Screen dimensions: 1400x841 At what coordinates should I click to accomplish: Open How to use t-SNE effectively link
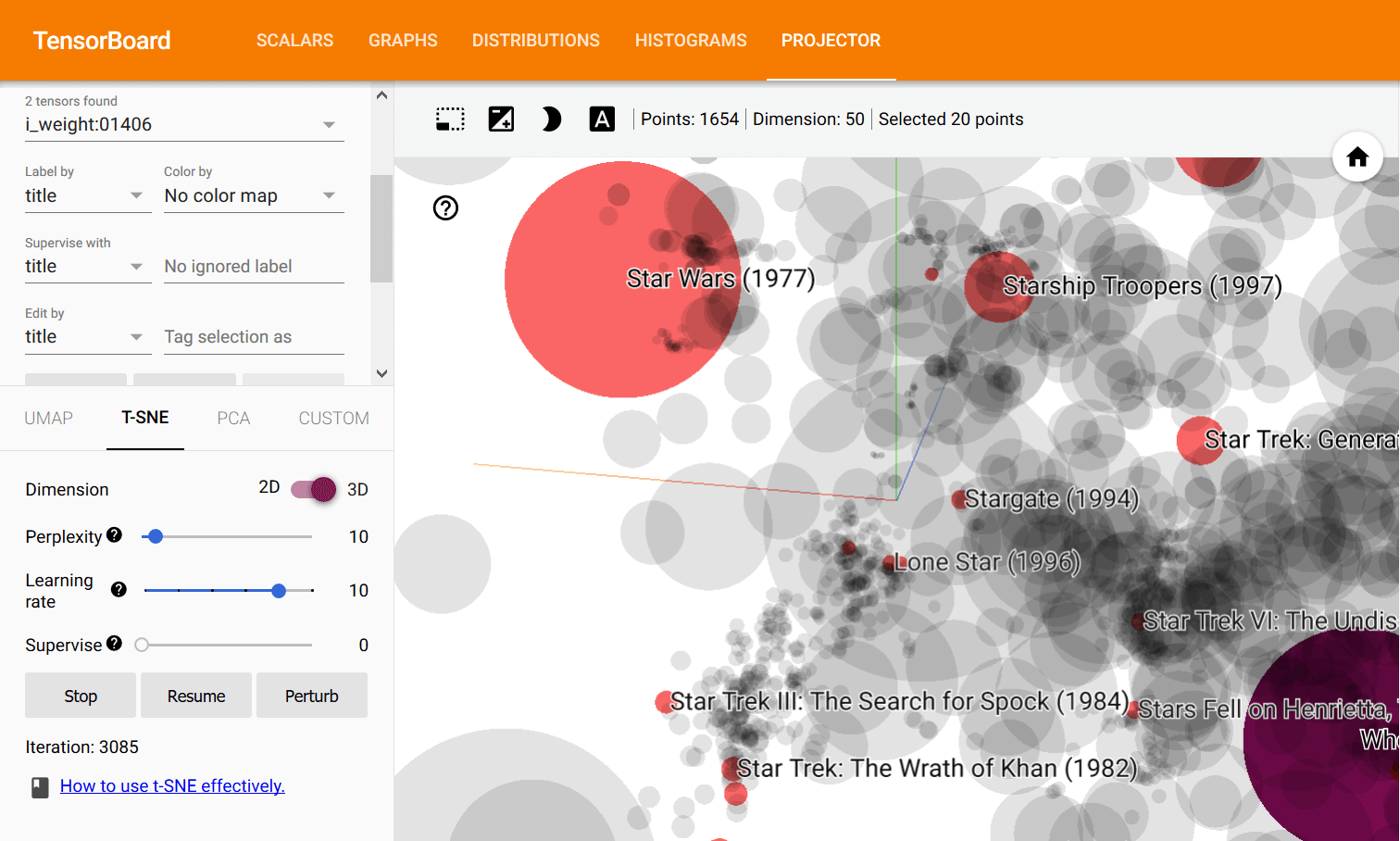(172, 786)
